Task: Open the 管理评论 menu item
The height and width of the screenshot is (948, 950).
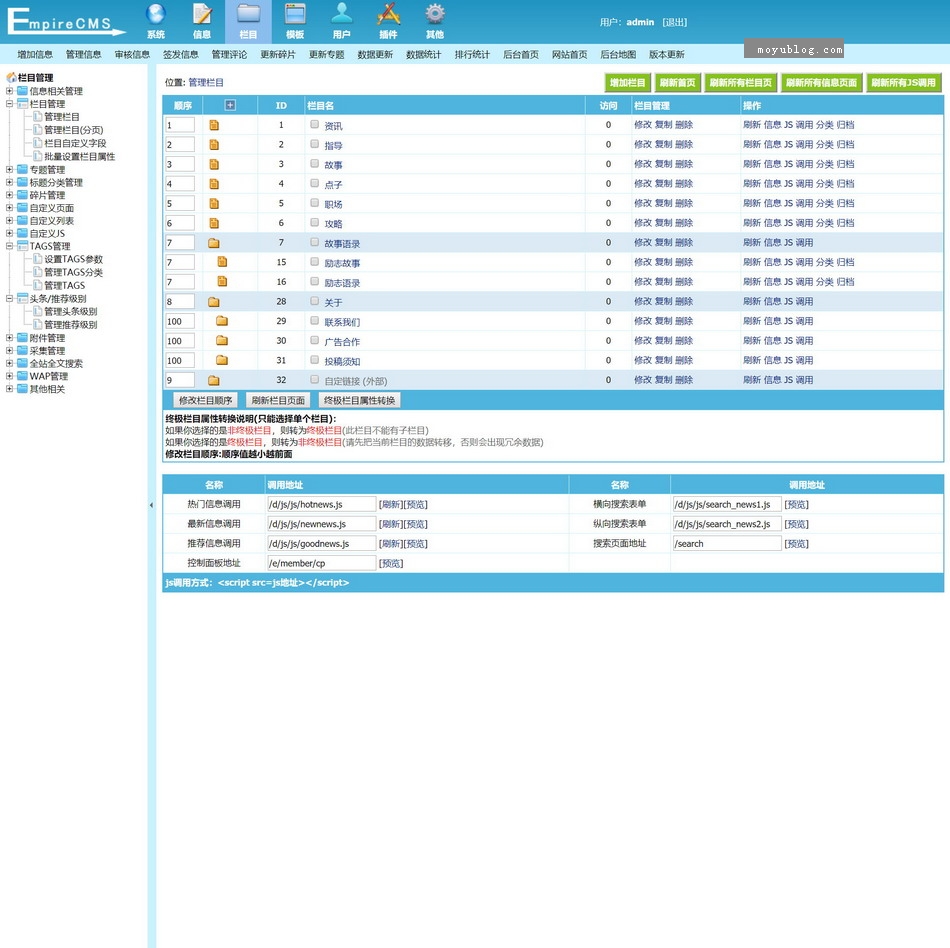Action: tap(229, 55)
